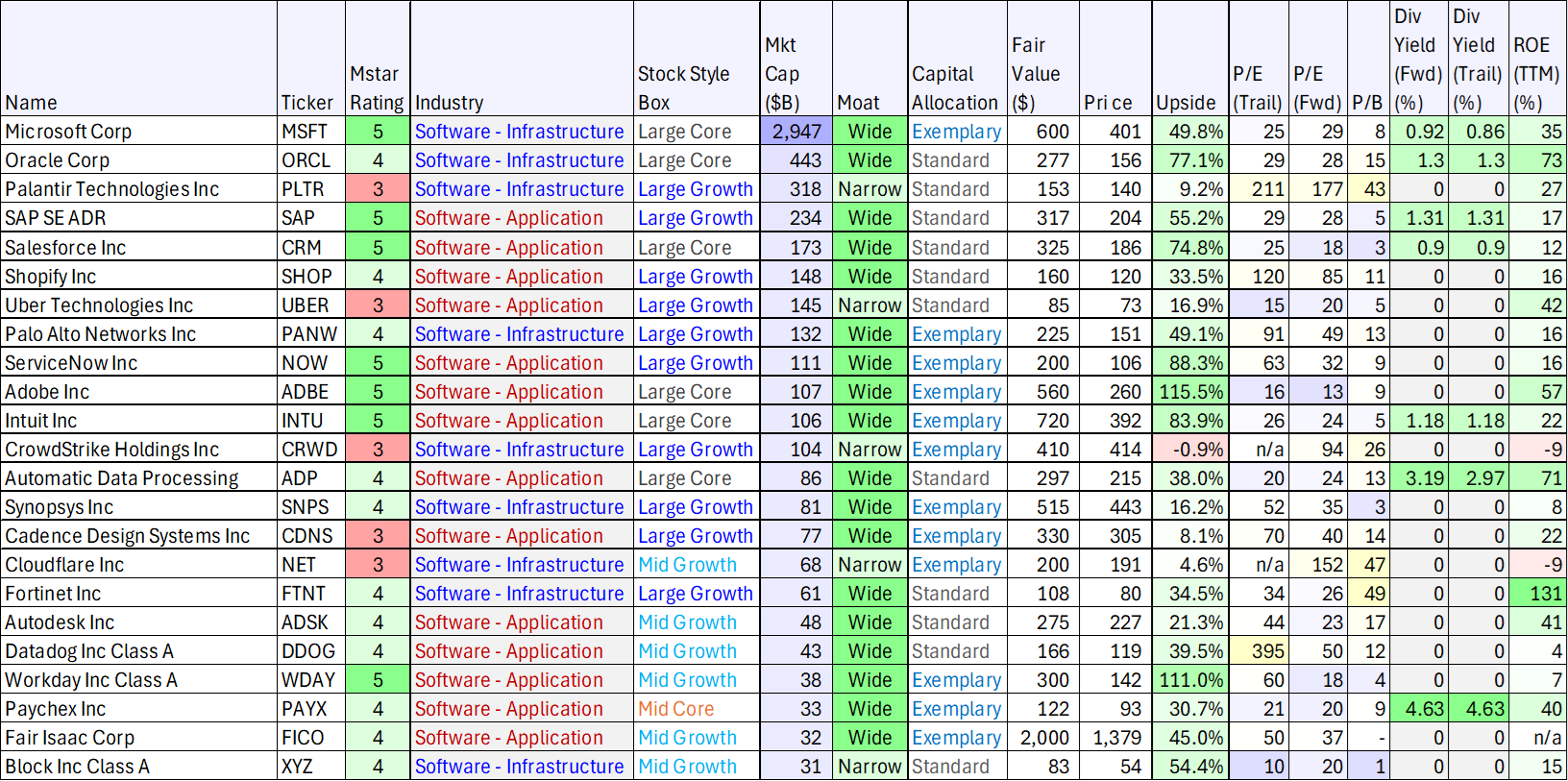Click Datadog Inc Class A name

pyautogui.click(x=139, y=650)
